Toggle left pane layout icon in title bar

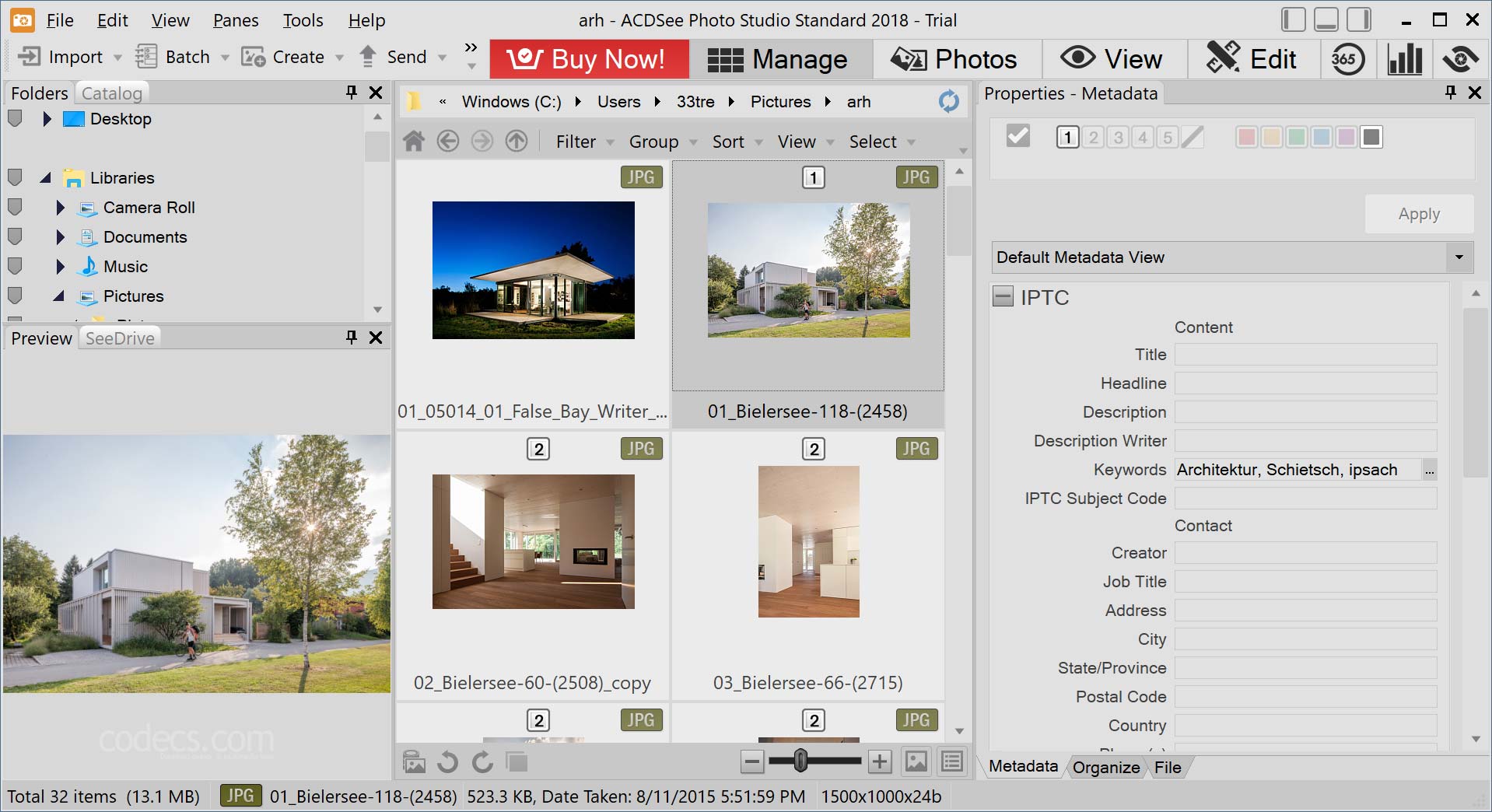(x=1294, y=19)
